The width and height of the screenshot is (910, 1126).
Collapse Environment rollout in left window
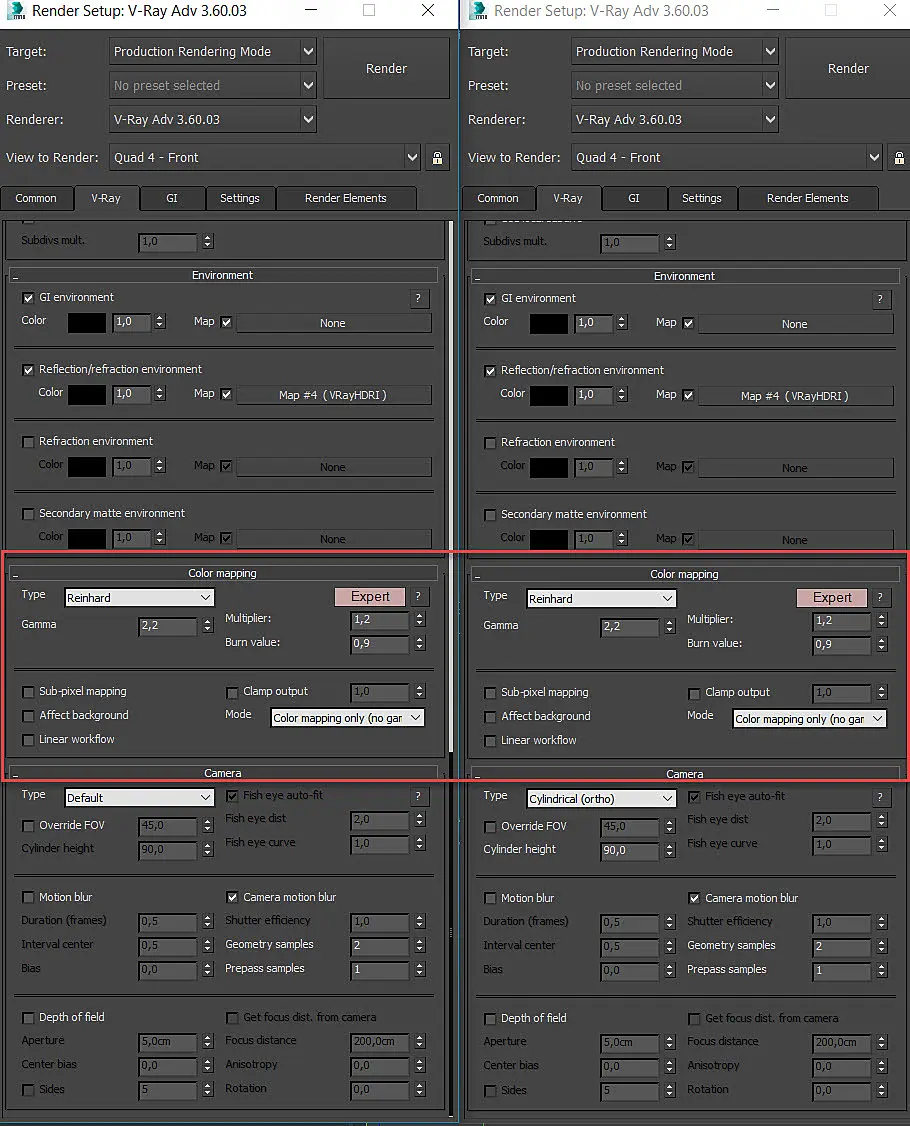click(x=223, y=275)
